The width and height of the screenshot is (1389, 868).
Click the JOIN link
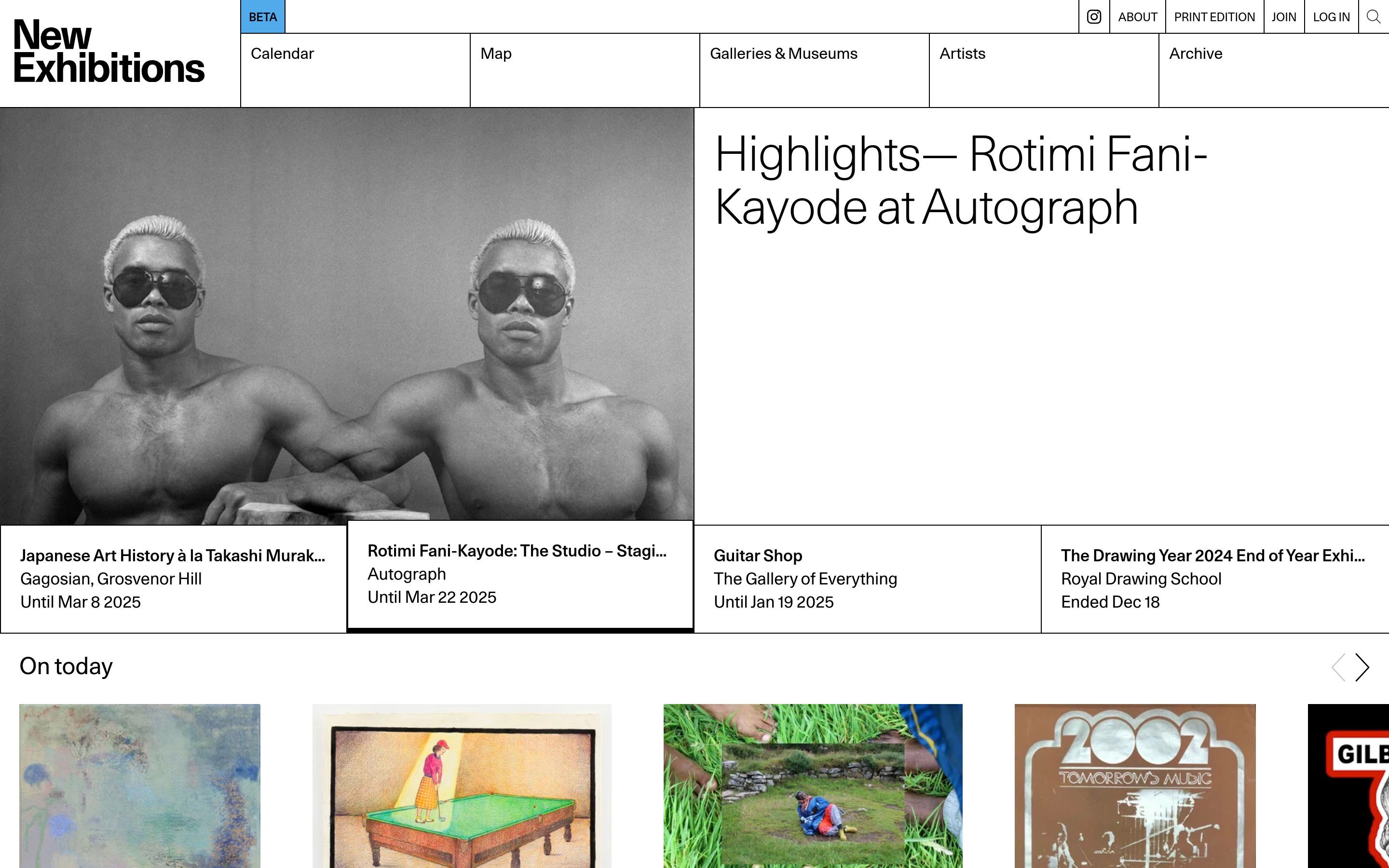click(1284, 17)
